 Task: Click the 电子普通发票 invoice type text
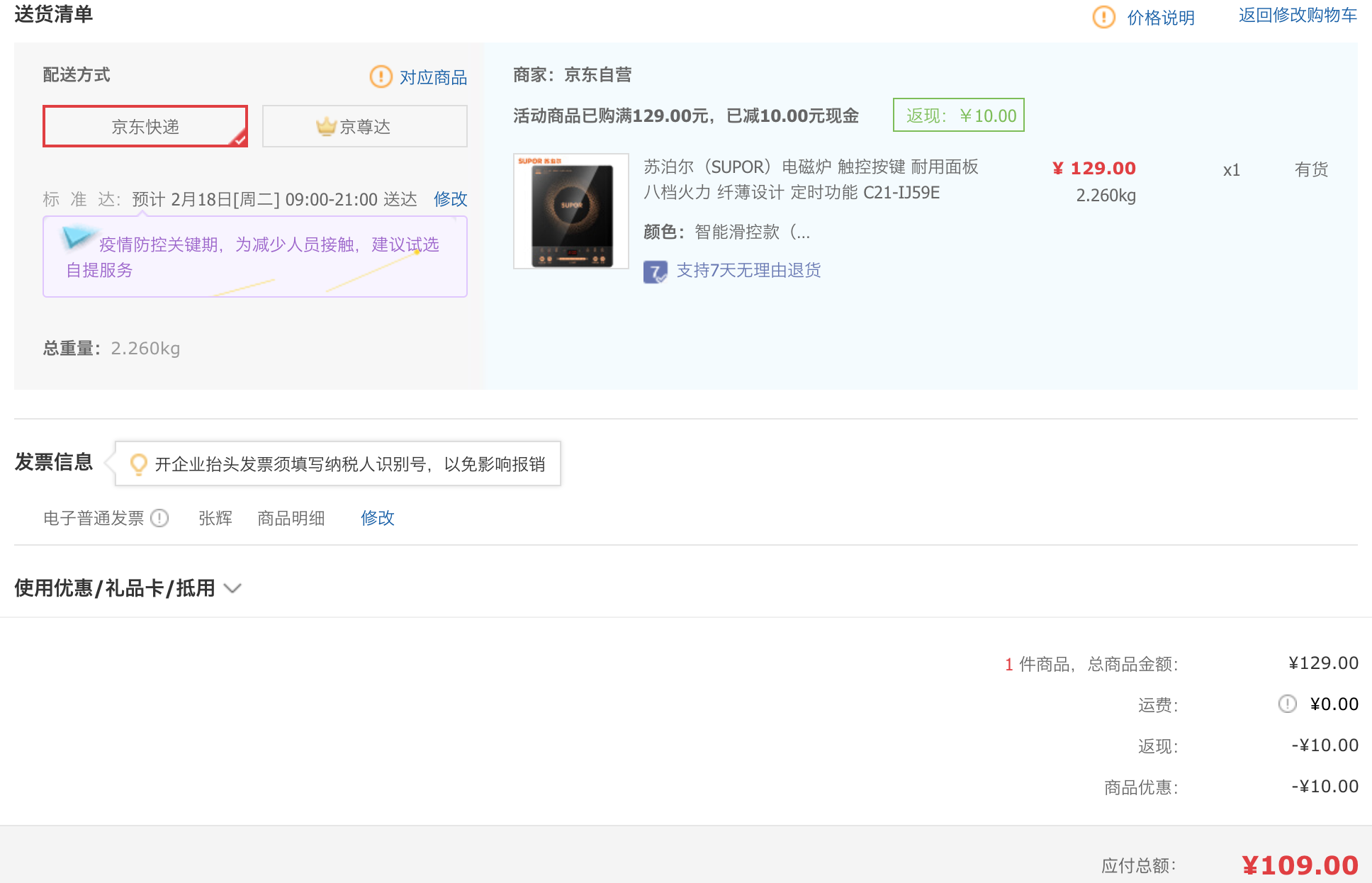(94, 518)
